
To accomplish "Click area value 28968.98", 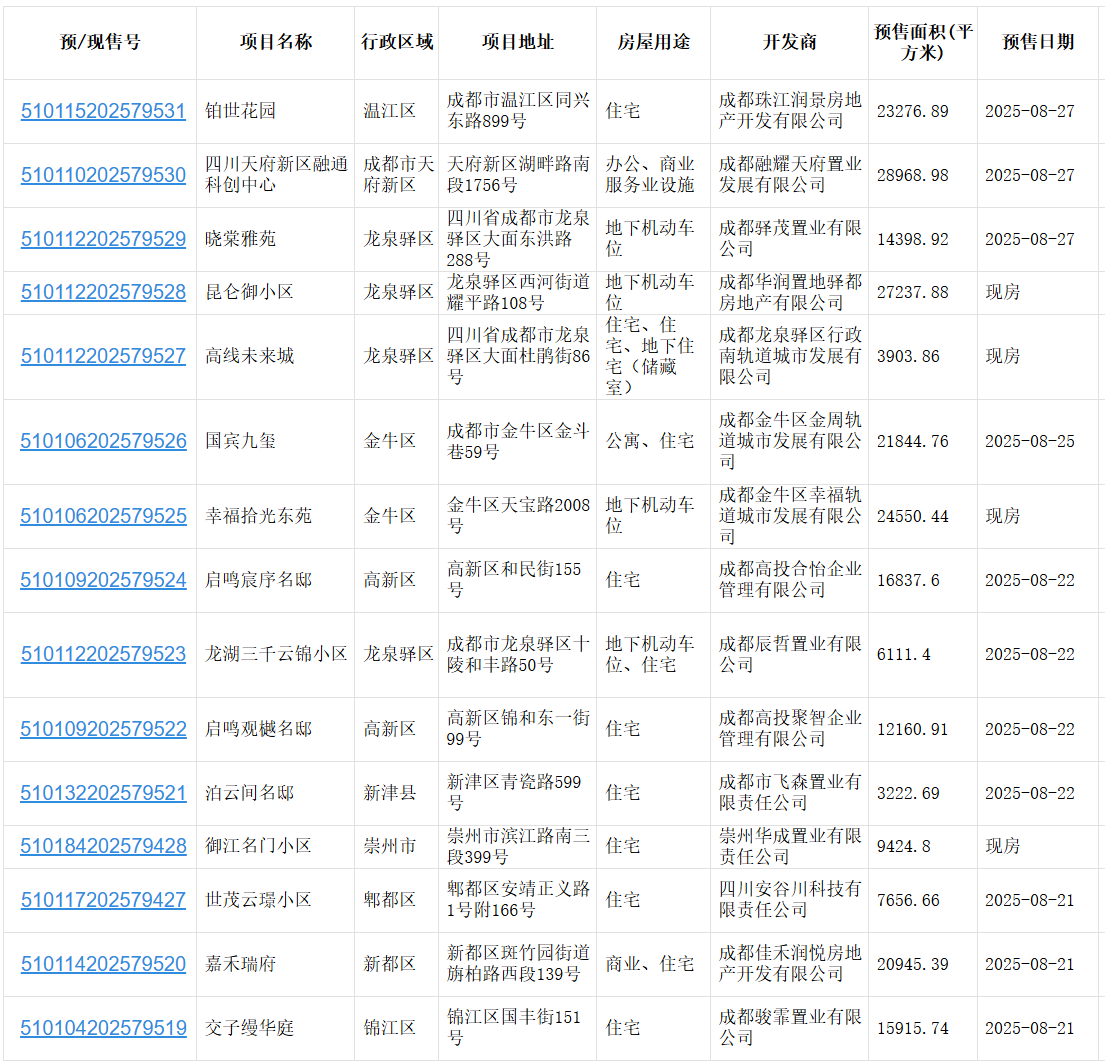I will [913, 175].
